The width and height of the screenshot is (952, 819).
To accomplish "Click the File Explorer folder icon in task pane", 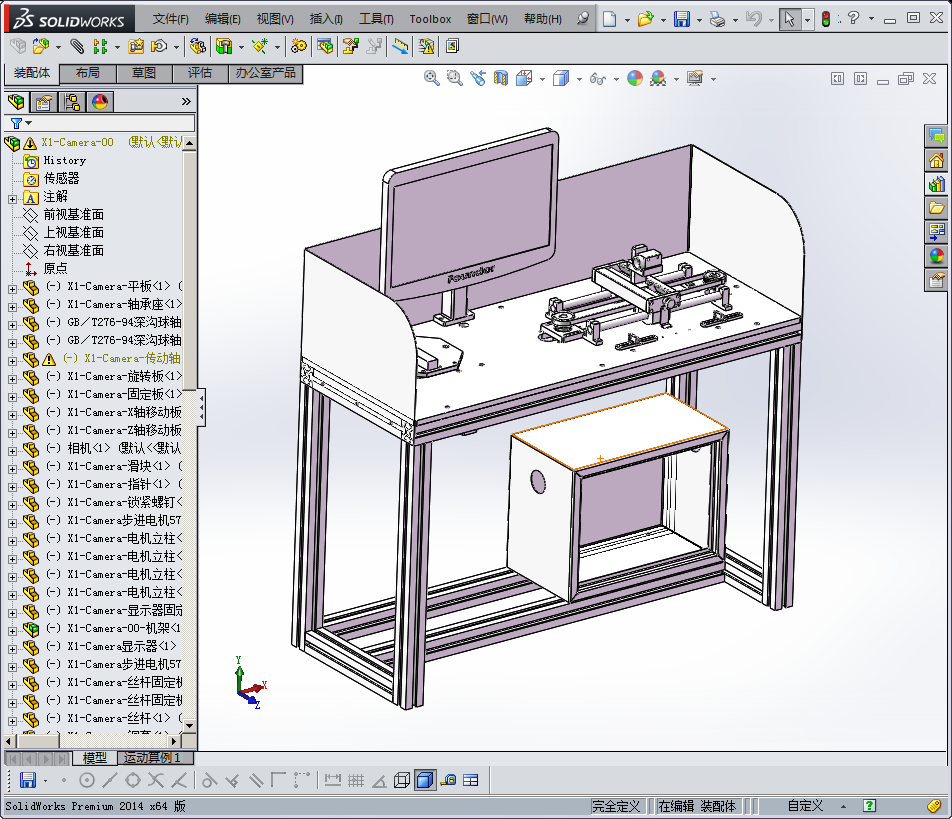I will pyautogui.click(x=937, y=208).
